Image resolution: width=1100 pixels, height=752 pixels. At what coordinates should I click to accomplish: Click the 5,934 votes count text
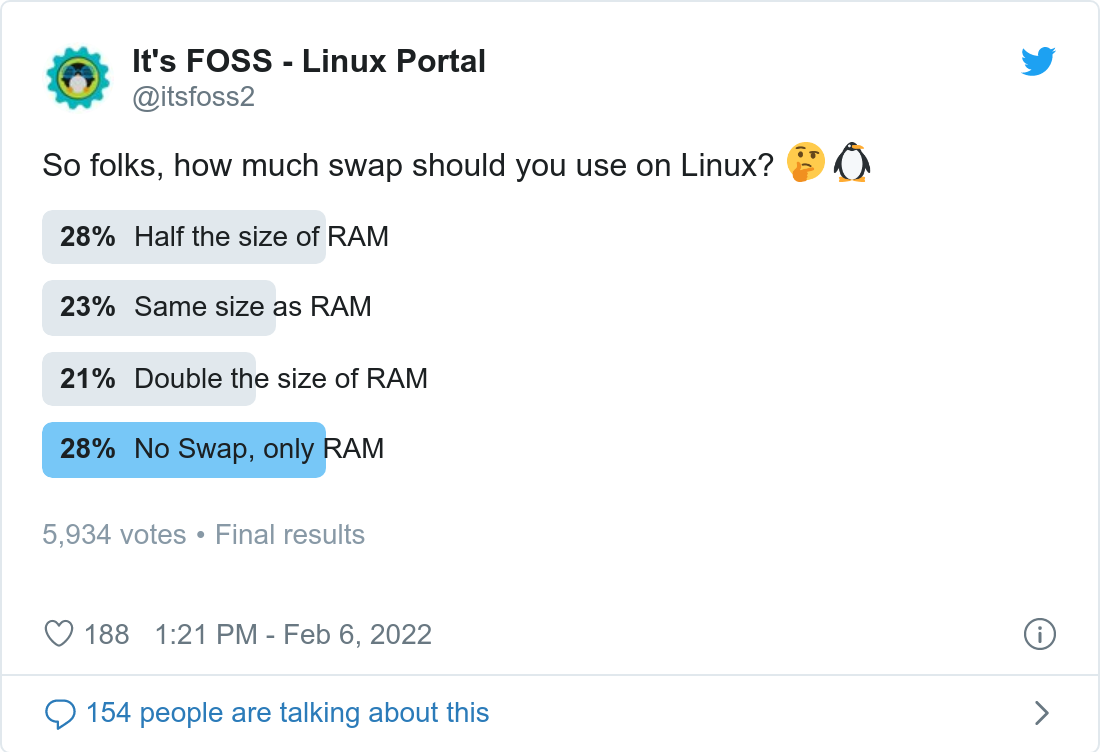coord(114,535)
